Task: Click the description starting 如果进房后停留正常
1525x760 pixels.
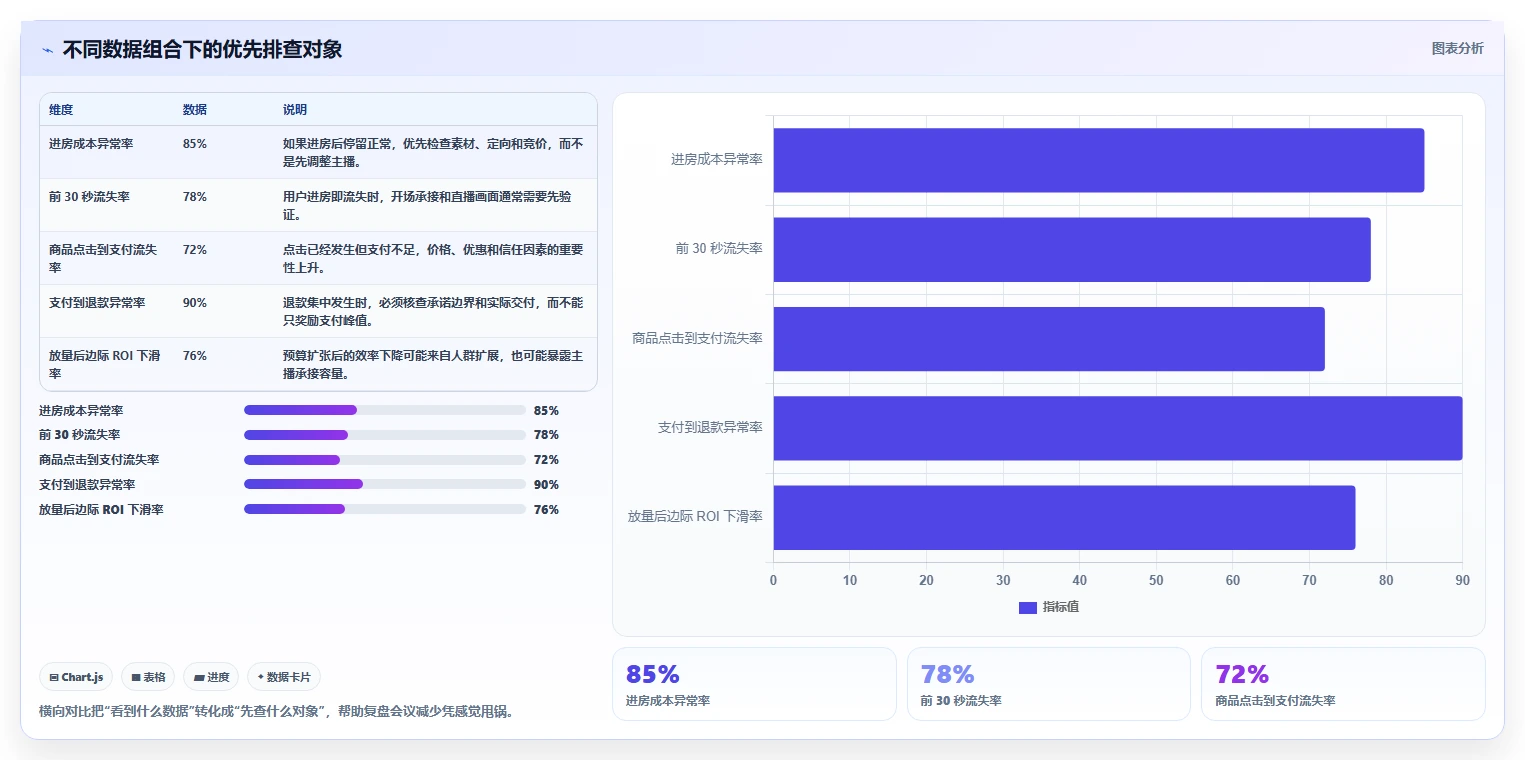Action: click(x=433, y=153)
